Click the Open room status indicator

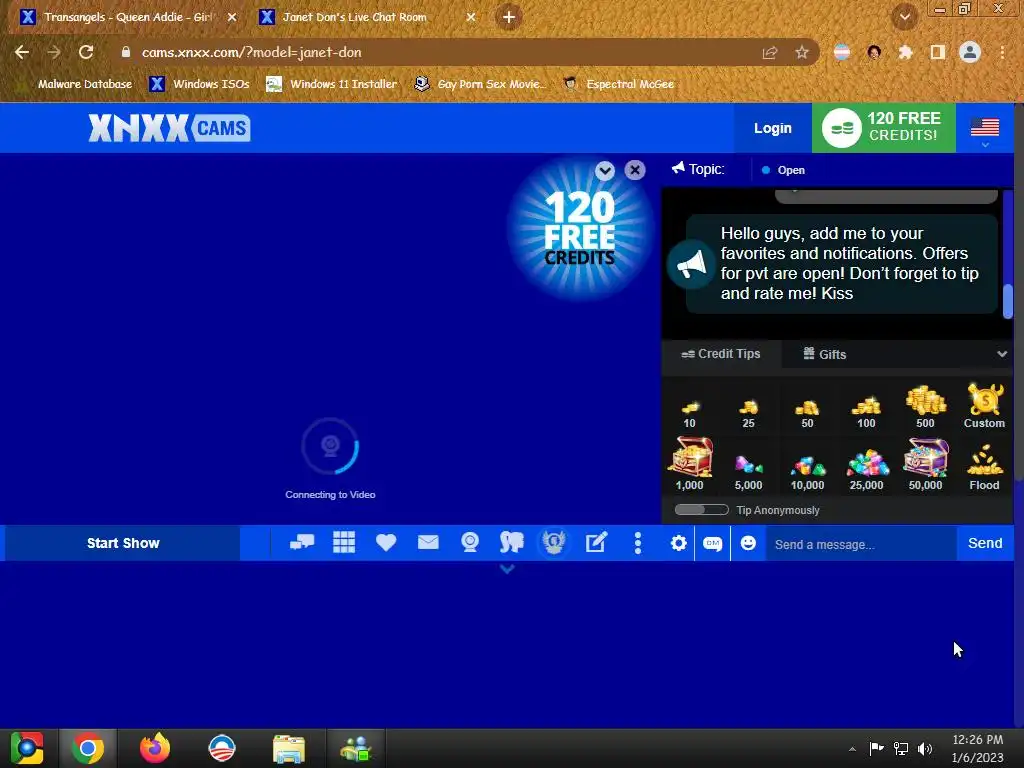tap(783, 170)
